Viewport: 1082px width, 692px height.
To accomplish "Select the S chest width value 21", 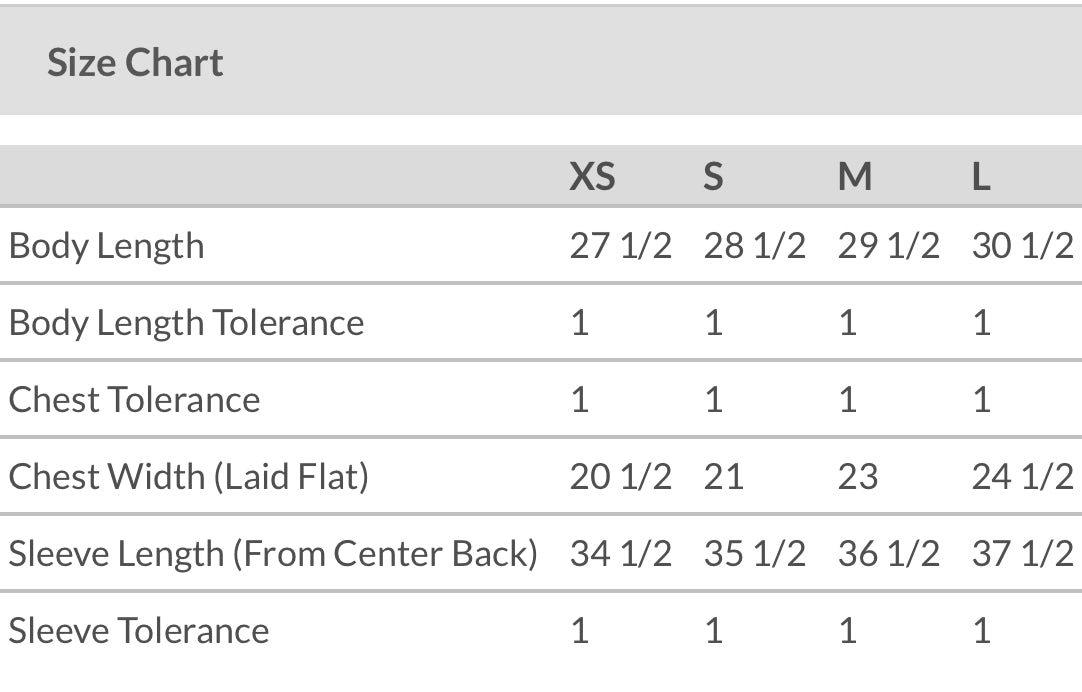I will (x=724, y=477).
